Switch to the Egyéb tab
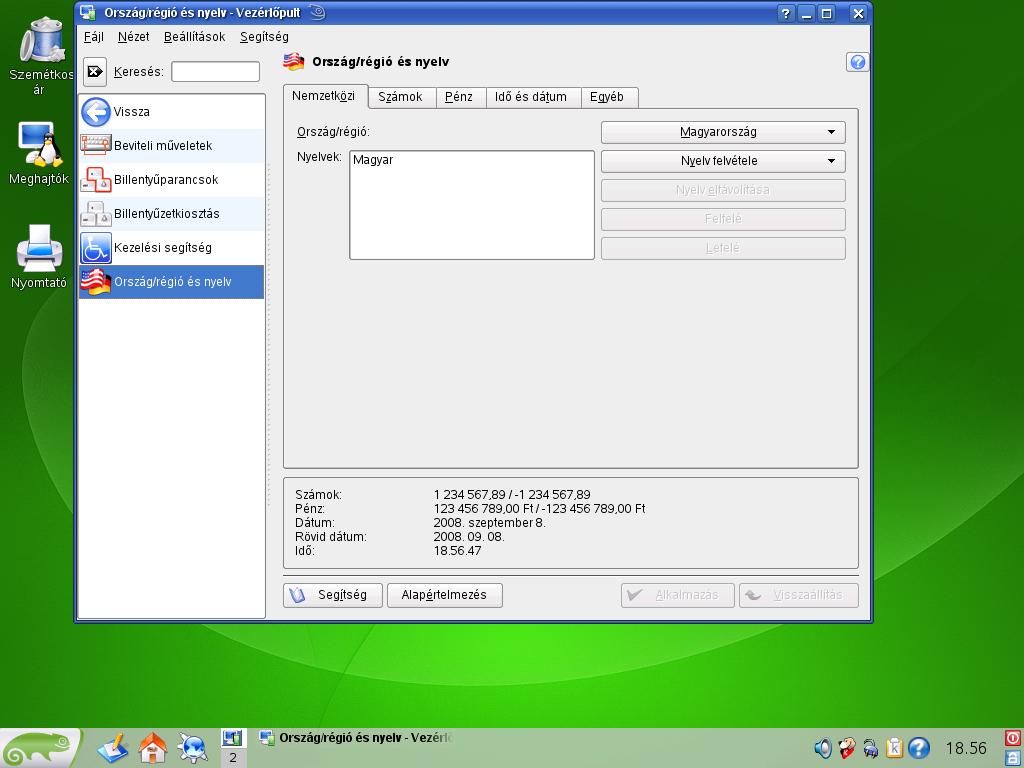 [607, 97]
